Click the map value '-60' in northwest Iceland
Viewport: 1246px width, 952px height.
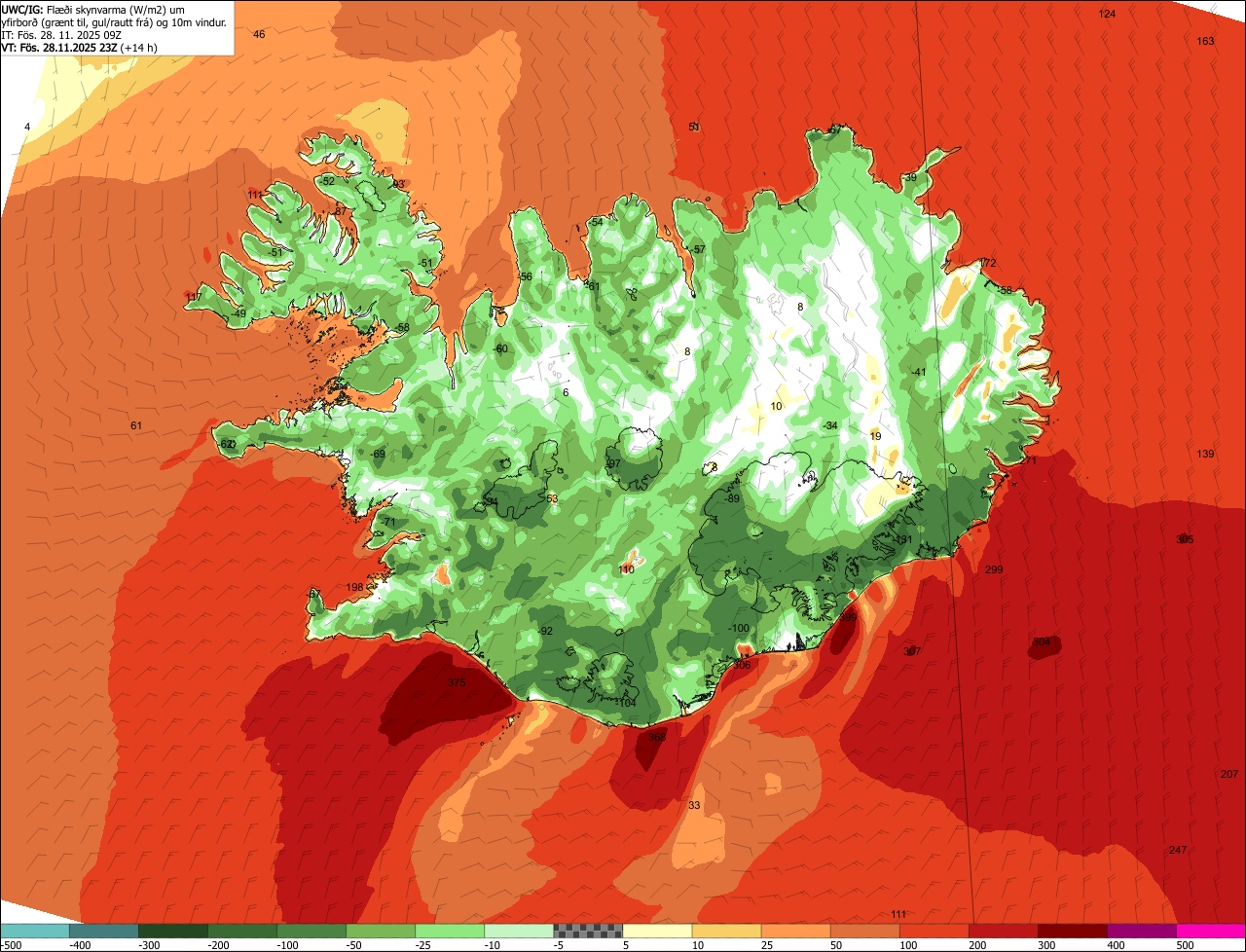(500, 349)
